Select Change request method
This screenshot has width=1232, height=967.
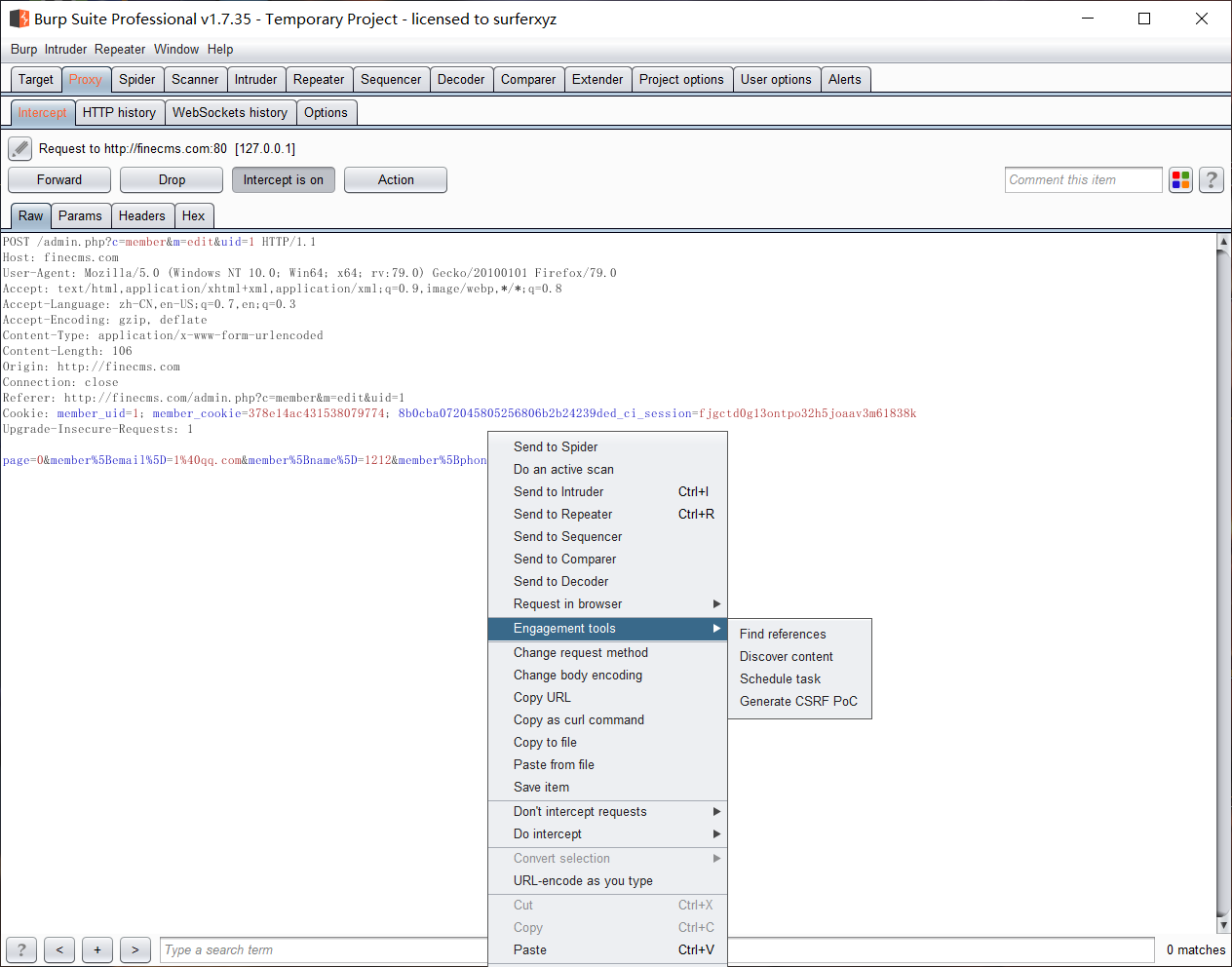tap(607, 653)
